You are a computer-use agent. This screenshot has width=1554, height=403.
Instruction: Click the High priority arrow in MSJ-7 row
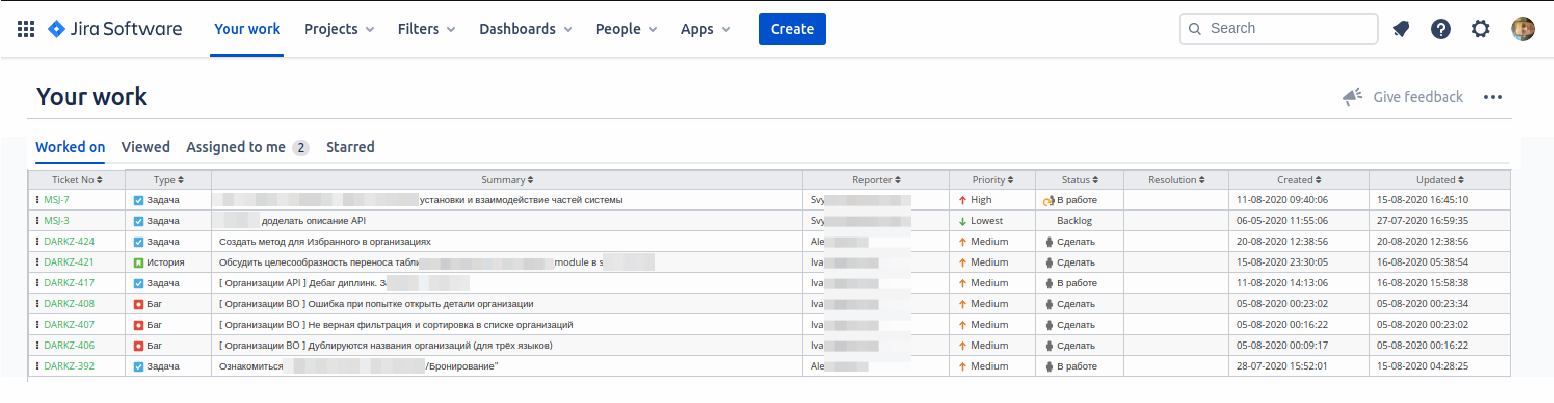[962, 200]
